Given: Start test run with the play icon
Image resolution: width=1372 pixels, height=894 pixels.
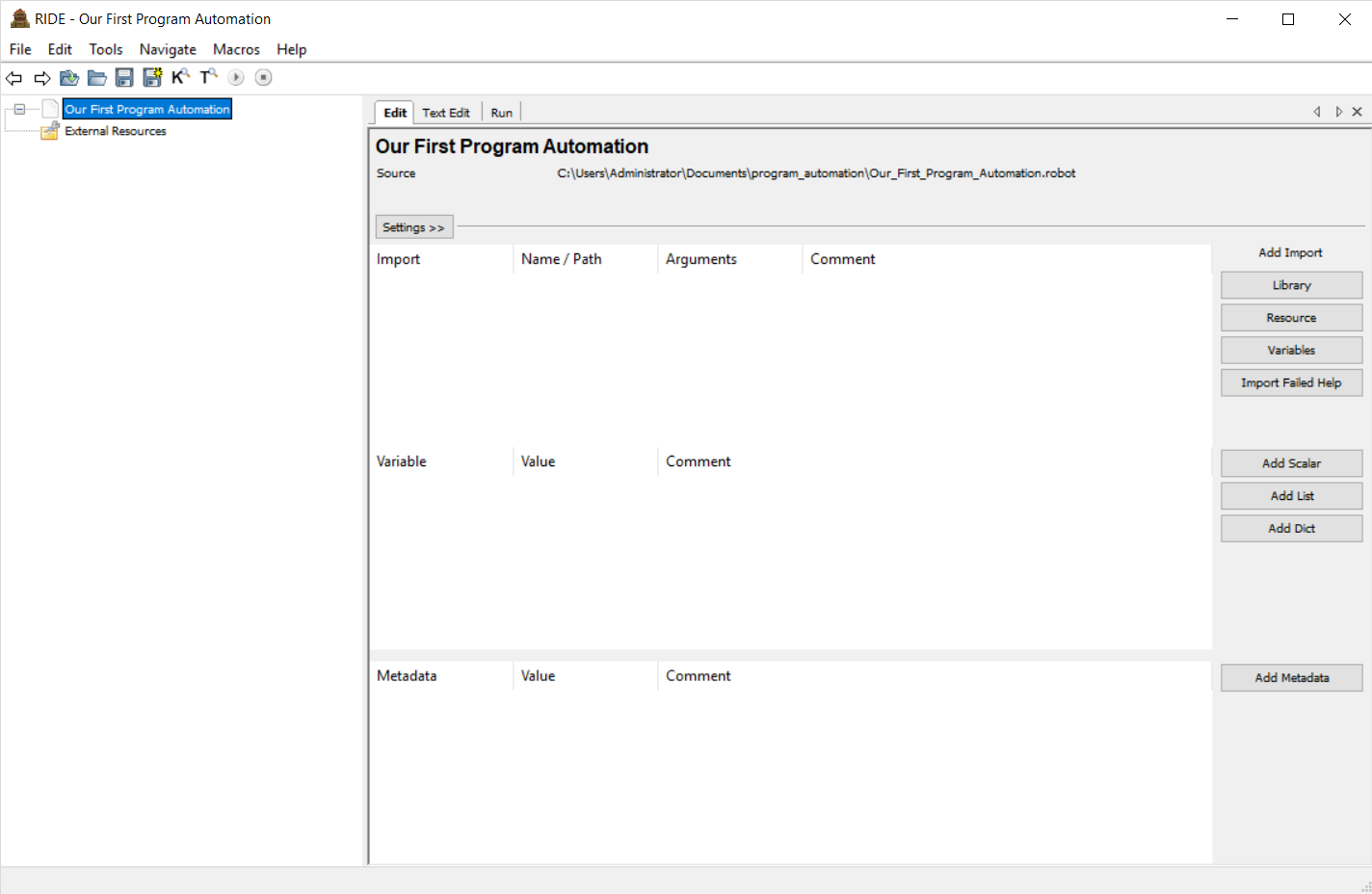Looking at the screenshot, I should (x=235, y=77).
